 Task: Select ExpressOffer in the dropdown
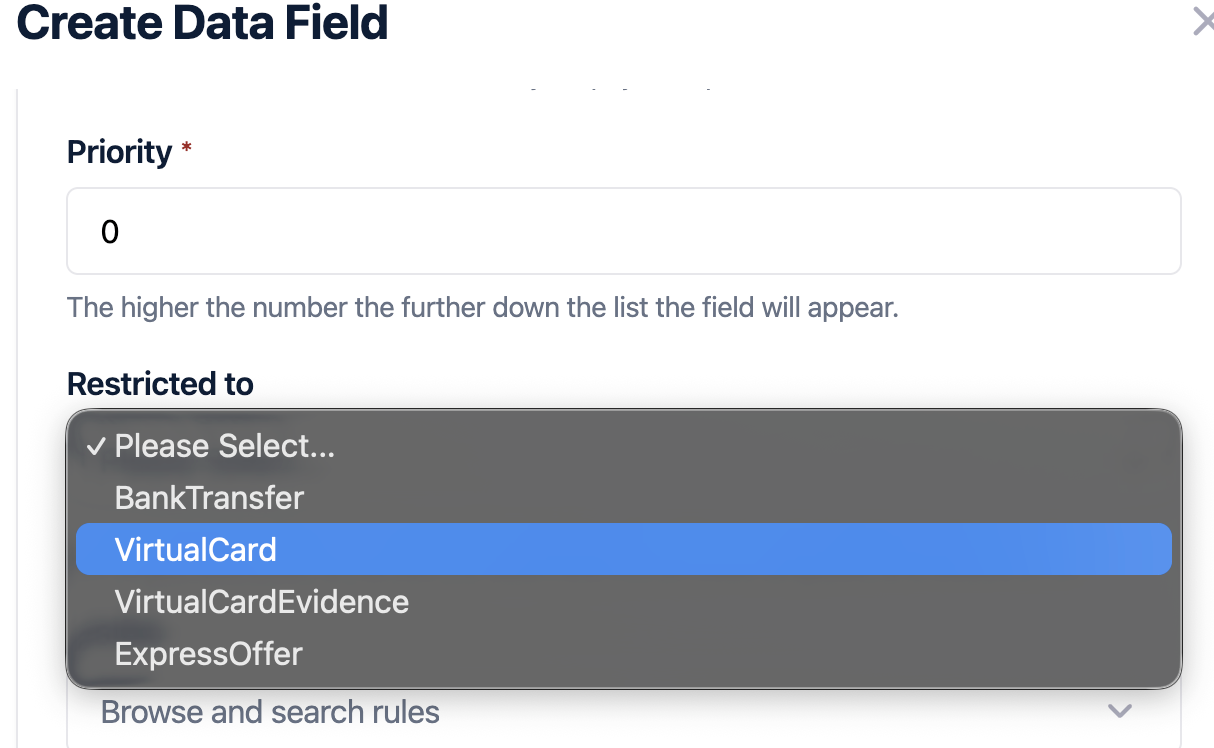[x=208, y=654]
